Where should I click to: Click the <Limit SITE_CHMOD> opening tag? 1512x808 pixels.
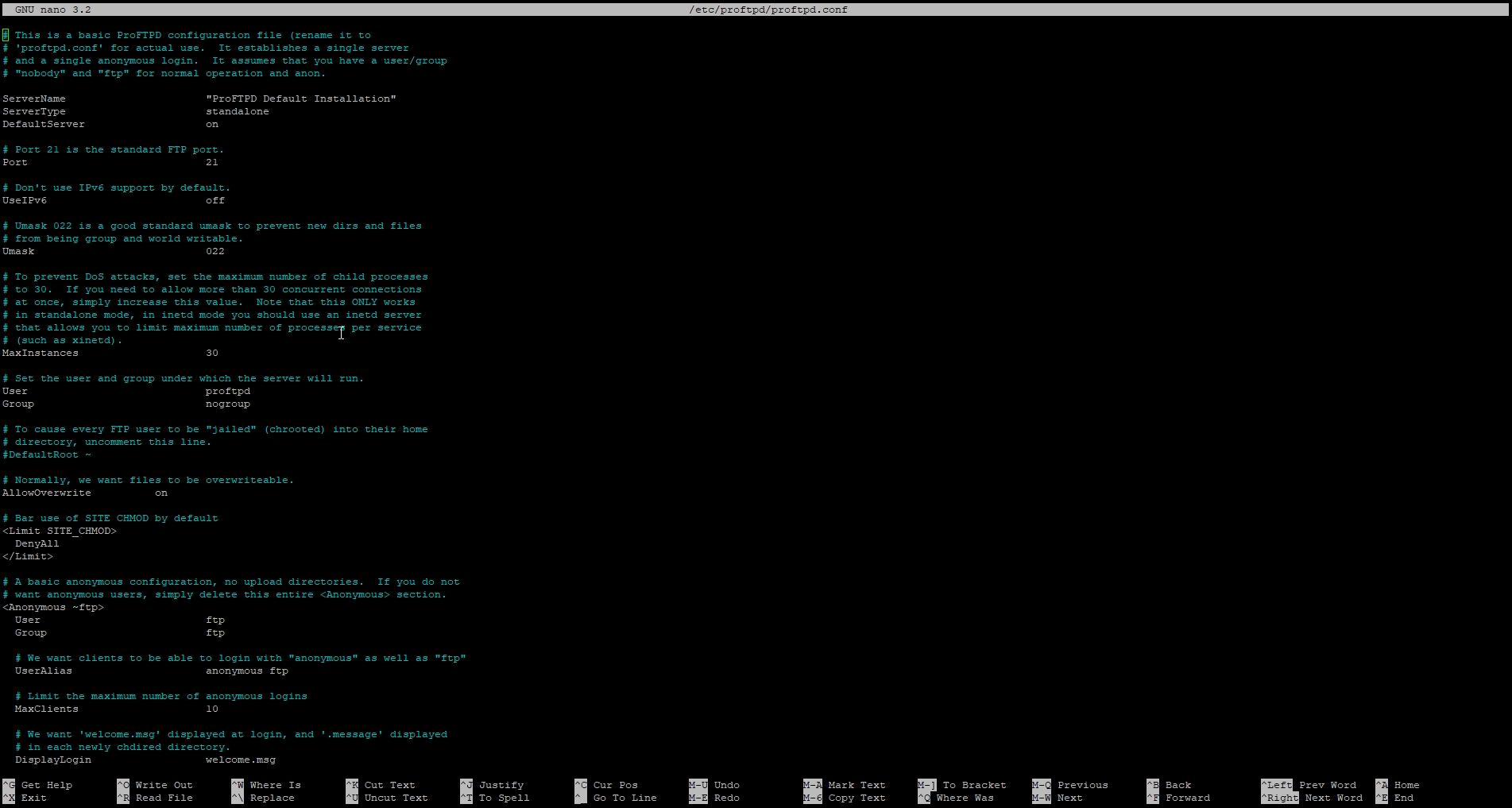(60, 531)
